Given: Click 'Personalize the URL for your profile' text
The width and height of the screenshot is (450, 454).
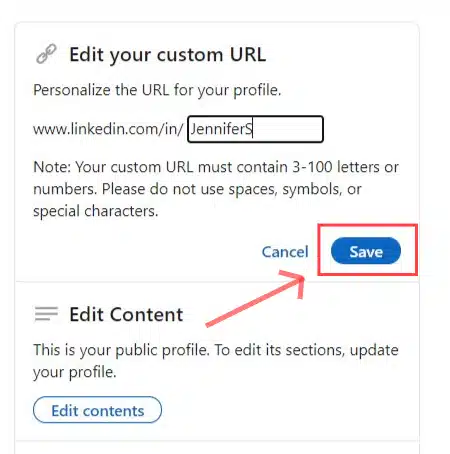Looking at the screenshot, I should pos(157,90).
